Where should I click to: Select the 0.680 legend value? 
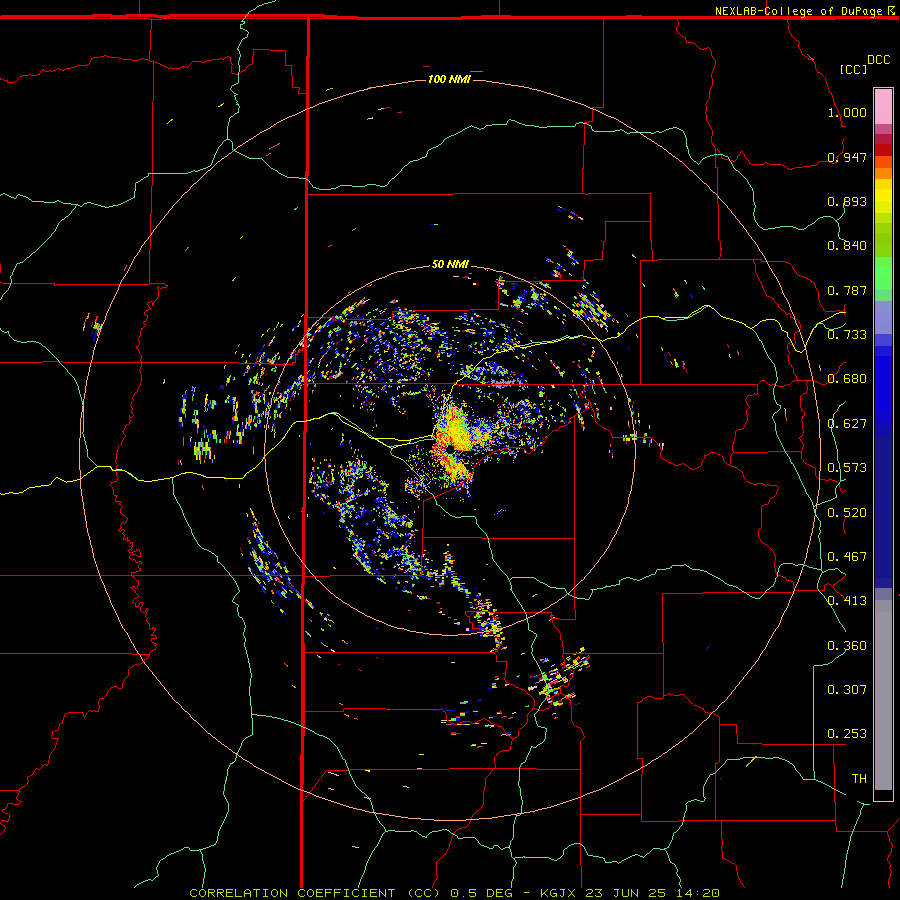point(847,379)
